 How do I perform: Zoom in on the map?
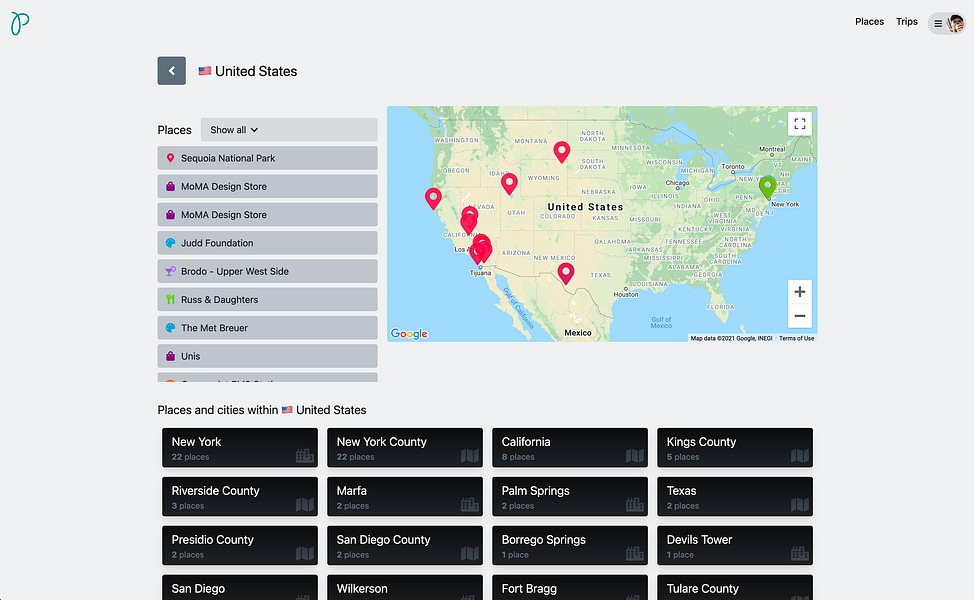pyautogui.click(x=799, y=292)
